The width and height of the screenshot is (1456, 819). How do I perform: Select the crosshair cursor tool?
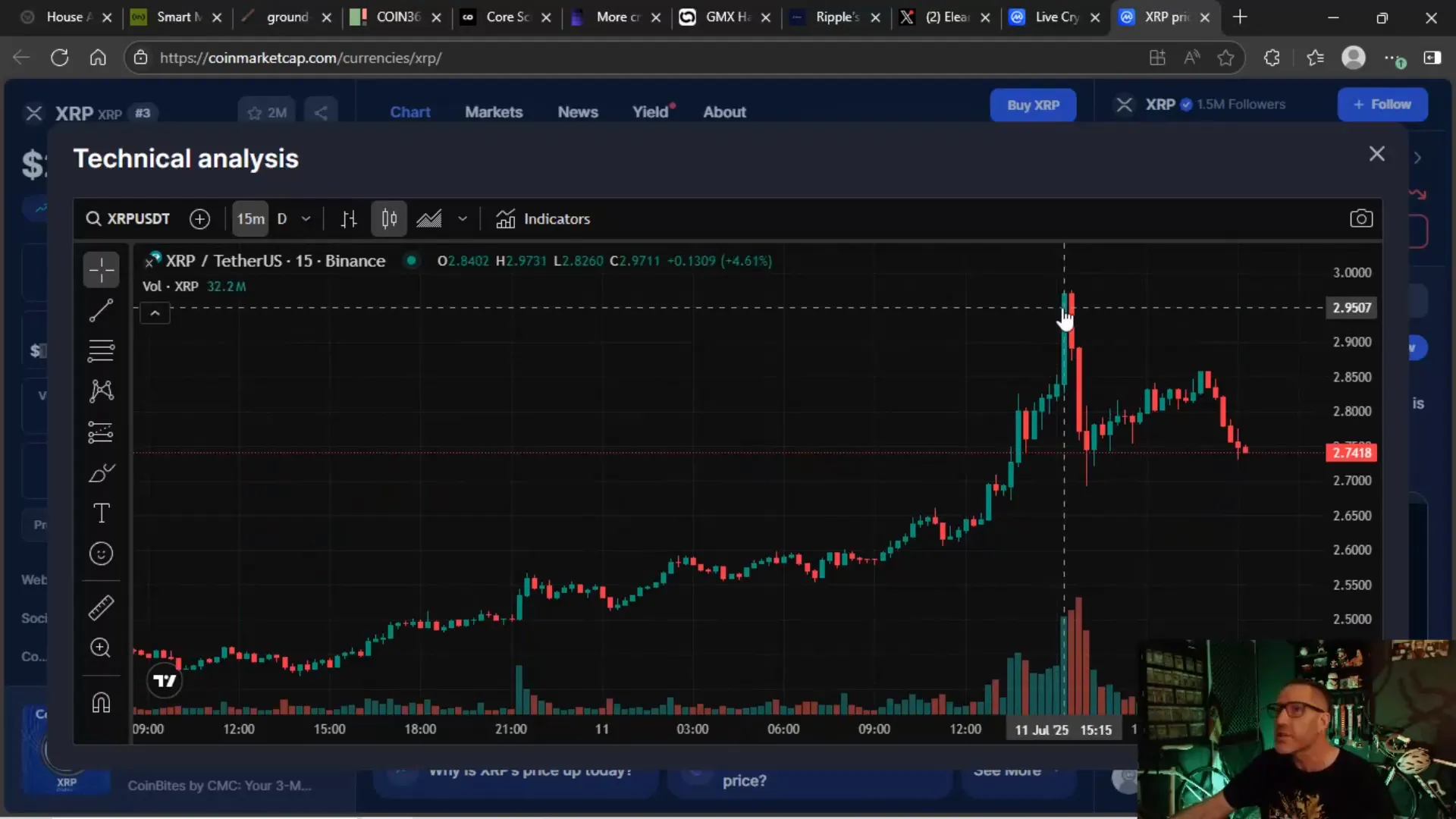[x=101, y=270]
